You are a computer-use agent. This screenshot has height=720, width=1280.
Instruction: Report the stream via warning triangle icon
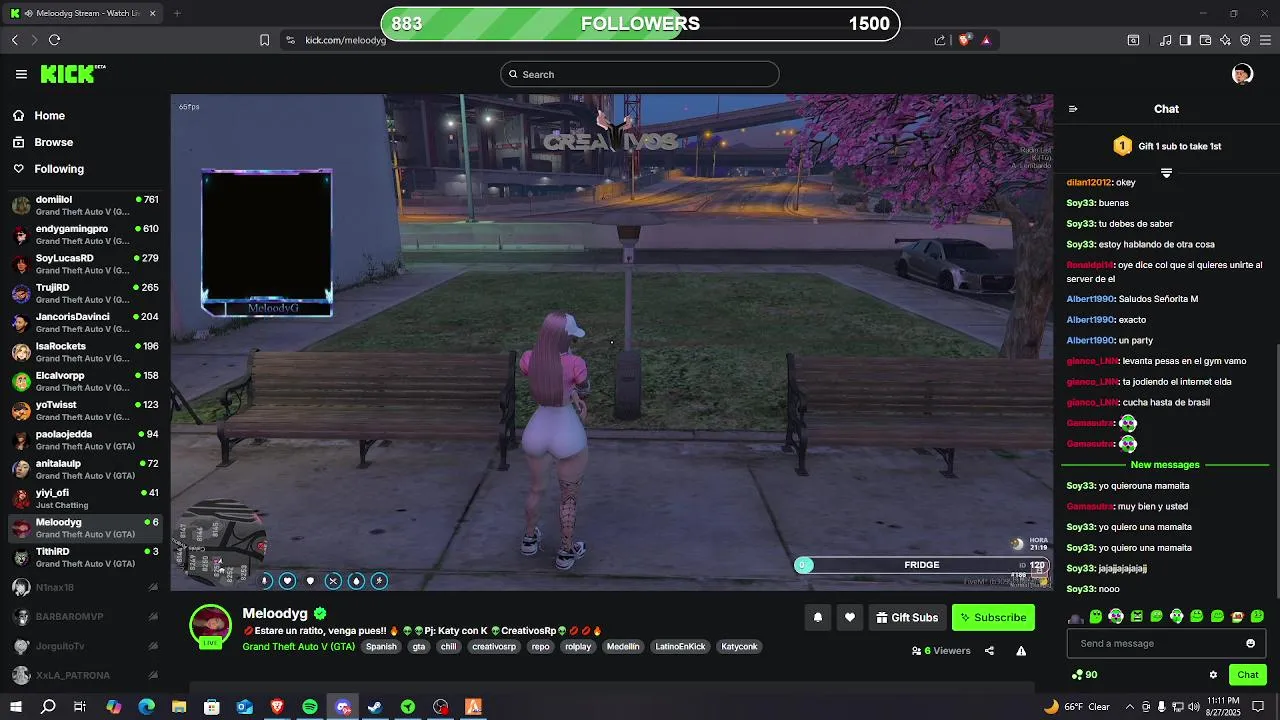(1021, 651)
